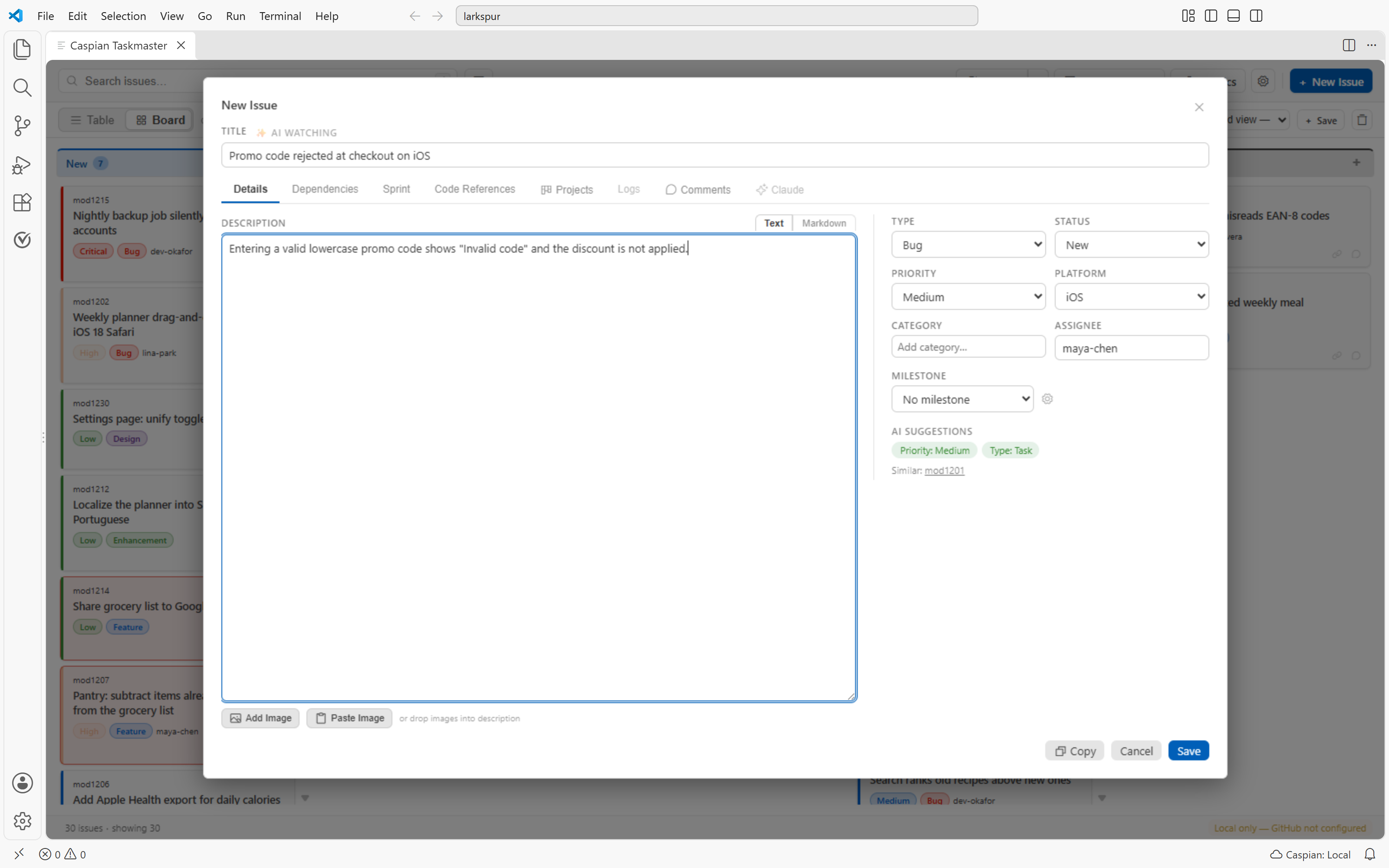Open the Terminal menu
The width and height of the screenshot is (1389, 868).
pos(280,16)
